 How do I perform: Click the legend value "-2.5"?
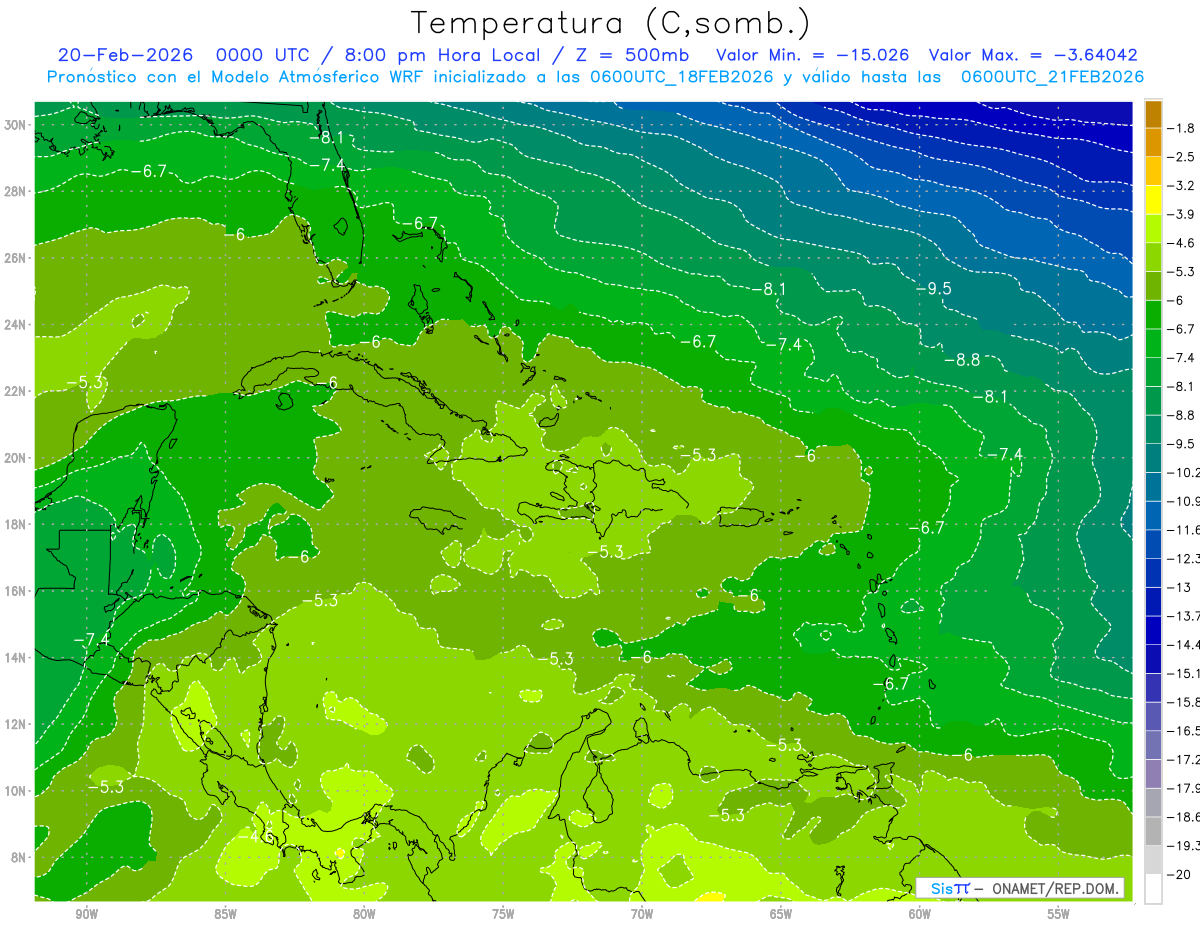pyautogui.click(x=1183, y=157)
